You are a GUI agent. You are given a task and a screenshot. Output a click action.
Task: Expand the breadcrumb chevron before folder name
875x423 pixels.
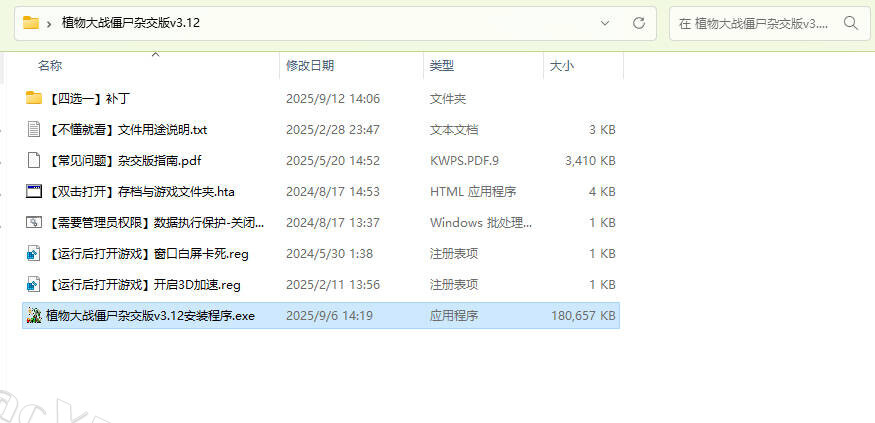tap(49, 23)
